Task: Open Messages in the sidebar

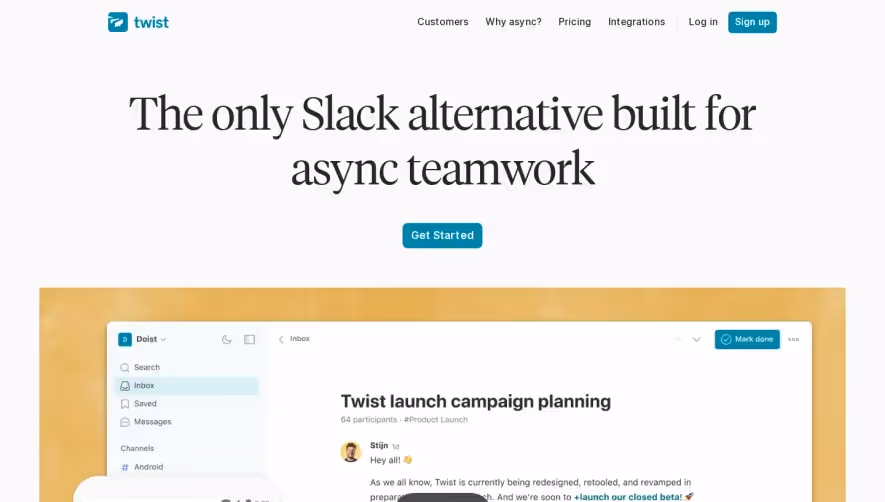Action: tap(152, 422)
